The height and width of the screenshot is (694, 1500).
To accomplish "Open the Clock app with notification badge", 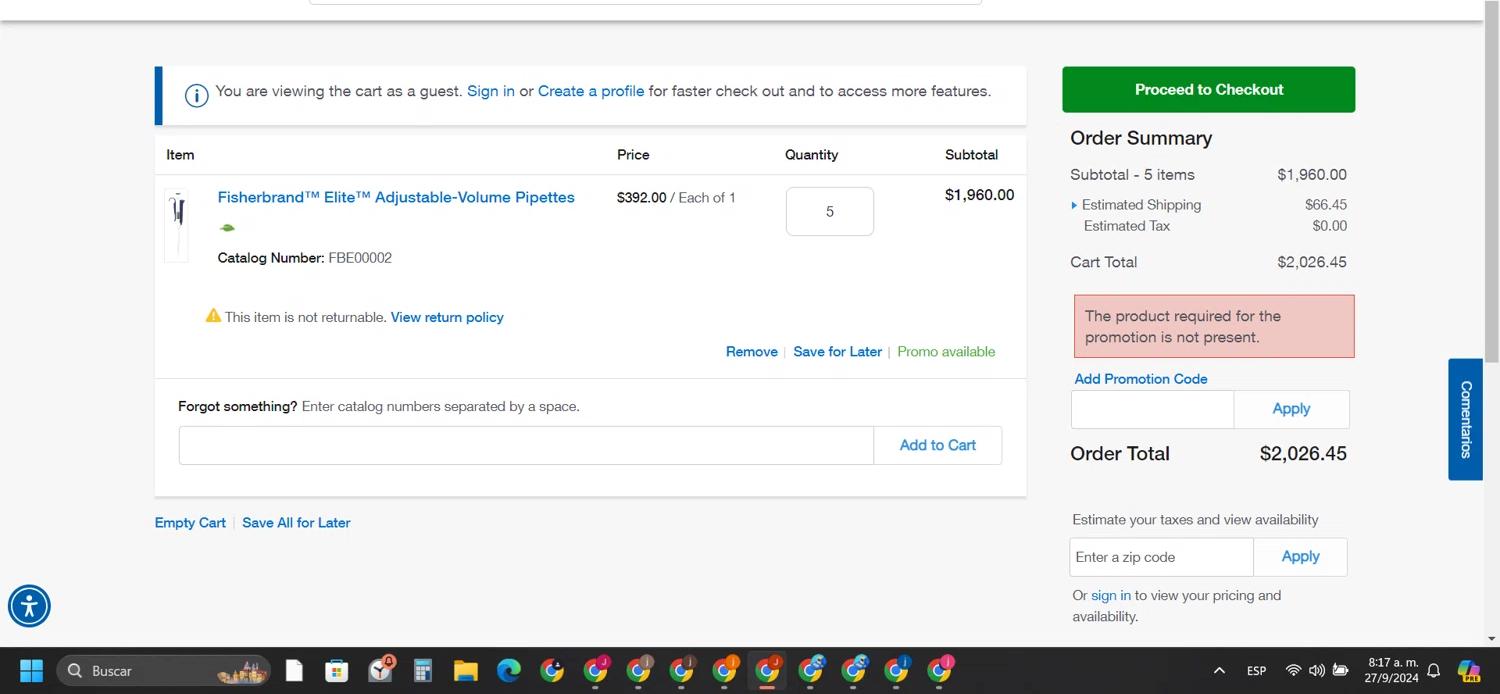I will pos(381,671).
